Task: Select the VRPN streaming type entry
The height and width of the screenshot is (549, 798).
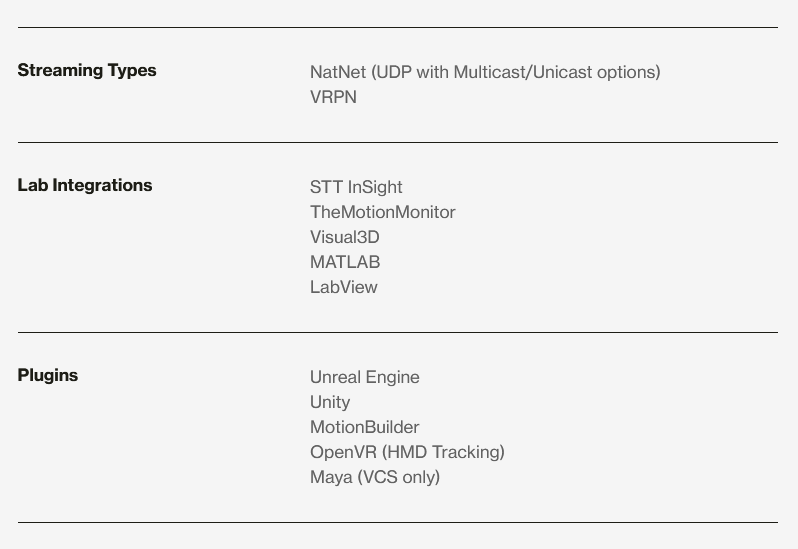Action: click(x=333, y=97)
